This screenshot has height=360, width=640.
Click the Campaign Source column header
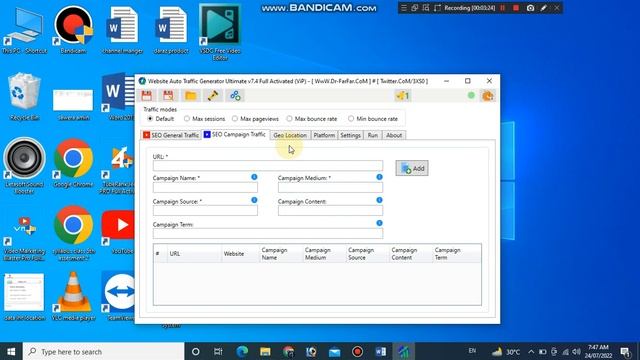(367, 253)
